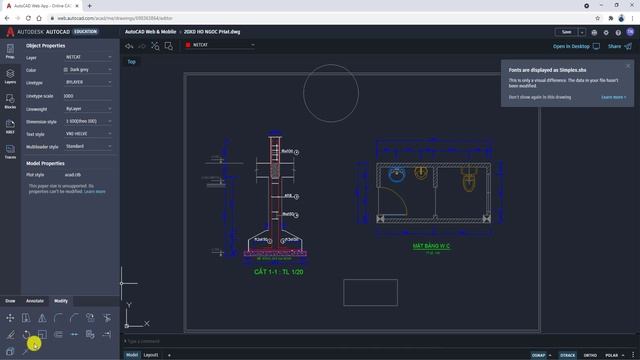Select the Break tool in Modify panel
This screenshot has width=640, height=360.
[x=74, y=335]
